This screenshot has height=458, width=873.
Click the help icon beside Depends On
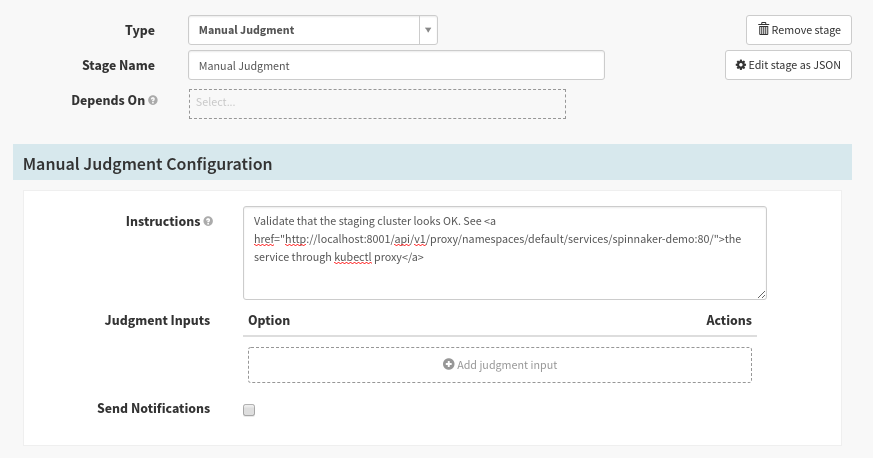(x=153, y=101)
